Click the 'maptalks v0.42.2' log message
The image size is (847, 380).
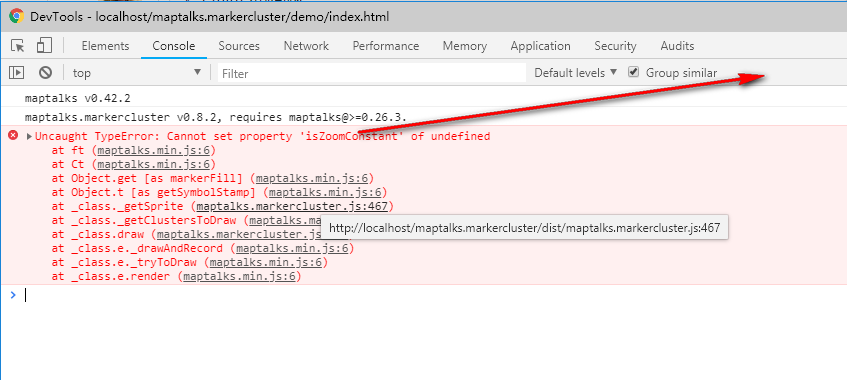77,98
